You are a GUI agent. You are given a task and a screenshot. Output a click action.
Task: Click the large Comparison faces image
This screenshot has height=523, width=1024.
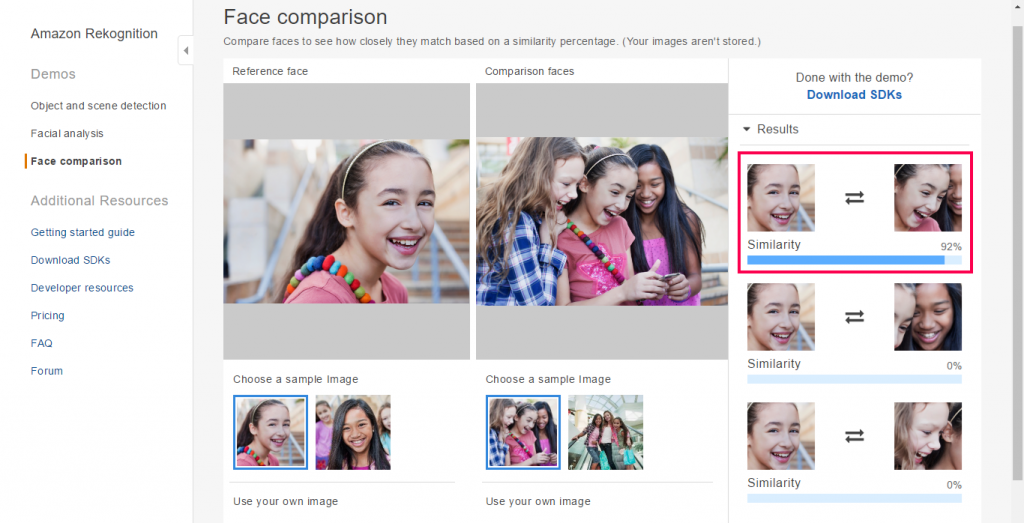(x=602, y=221)
